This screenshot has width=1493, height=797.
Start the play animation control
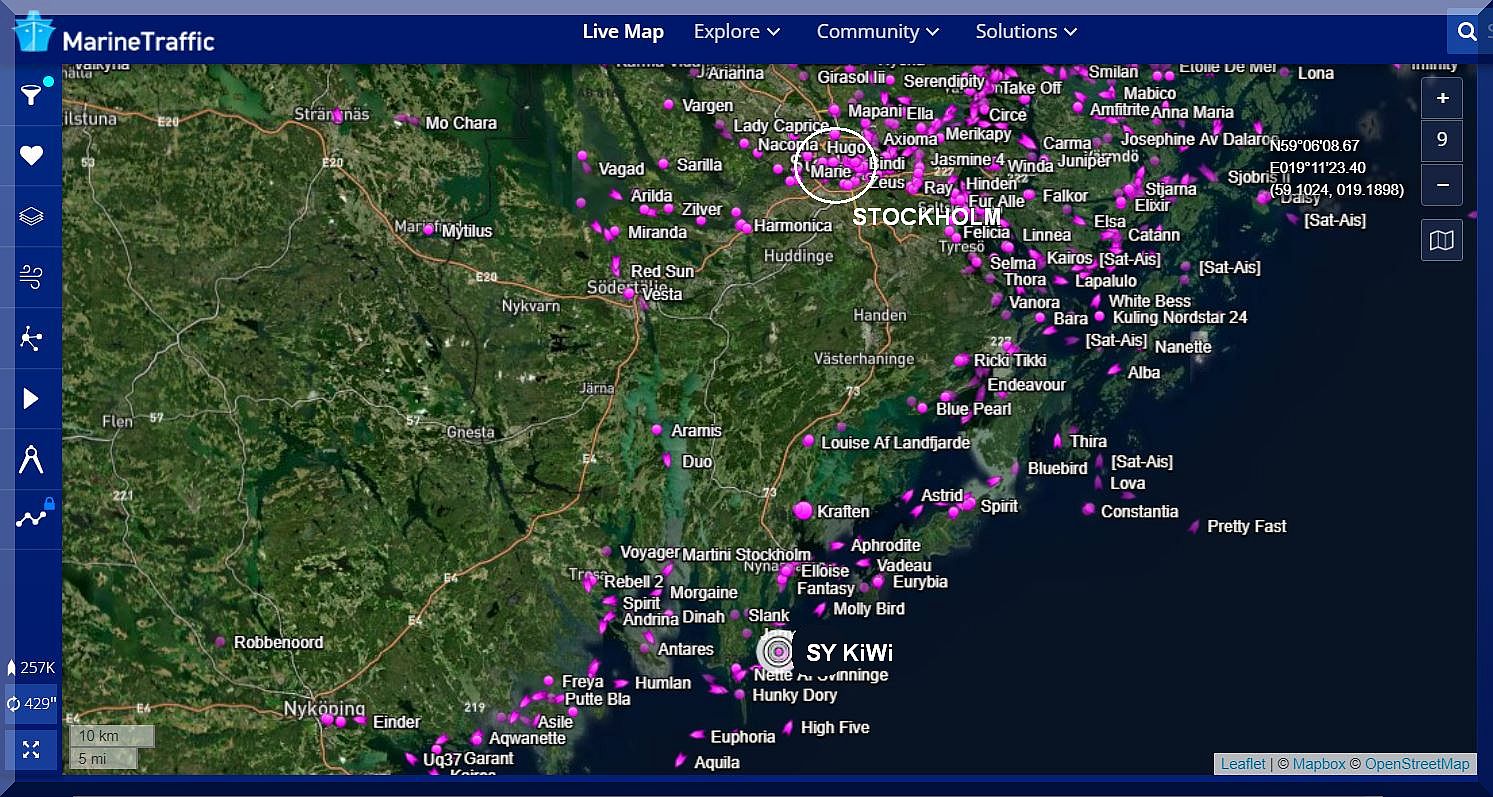tap(31, 399)
